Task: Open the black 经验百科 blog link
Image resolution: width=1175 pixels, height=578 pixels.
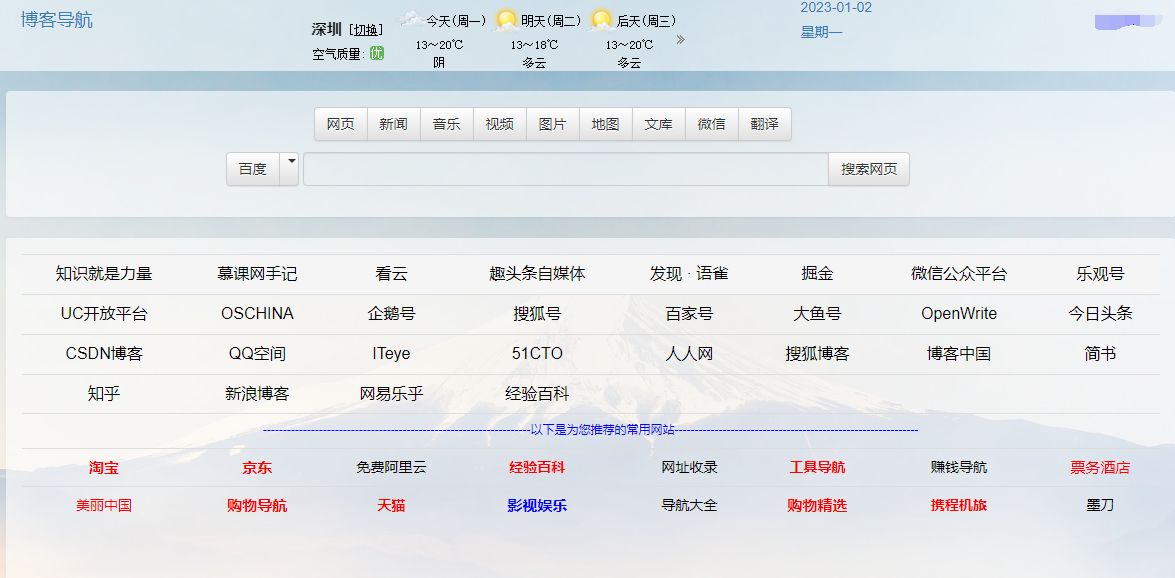Action: coord(537,393)
